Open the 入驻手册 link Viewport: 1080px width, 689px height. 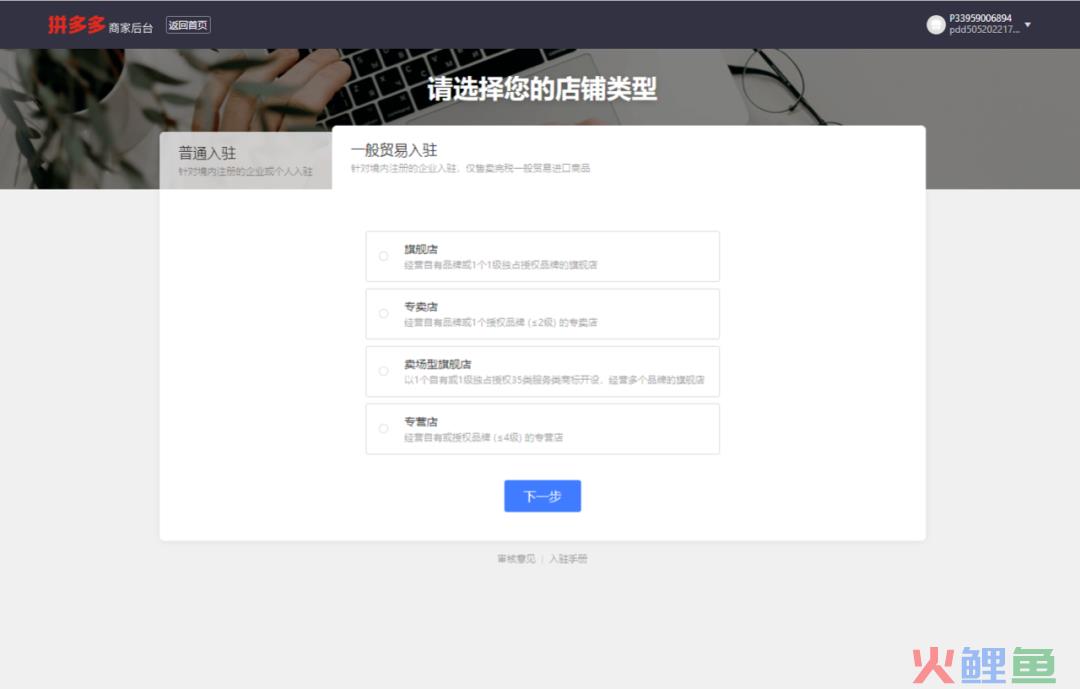[568, 559]
